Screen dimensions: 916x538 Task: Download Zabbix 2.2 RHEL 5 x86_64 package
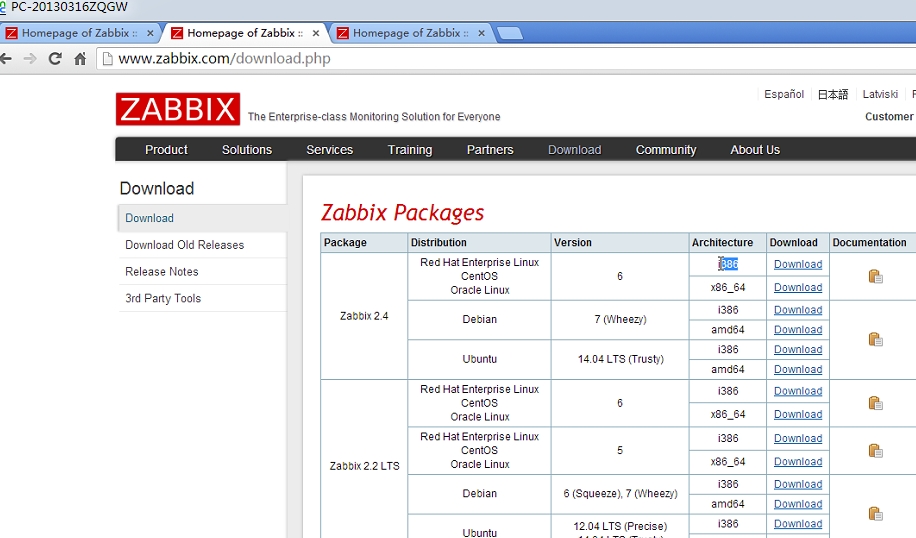798,461
